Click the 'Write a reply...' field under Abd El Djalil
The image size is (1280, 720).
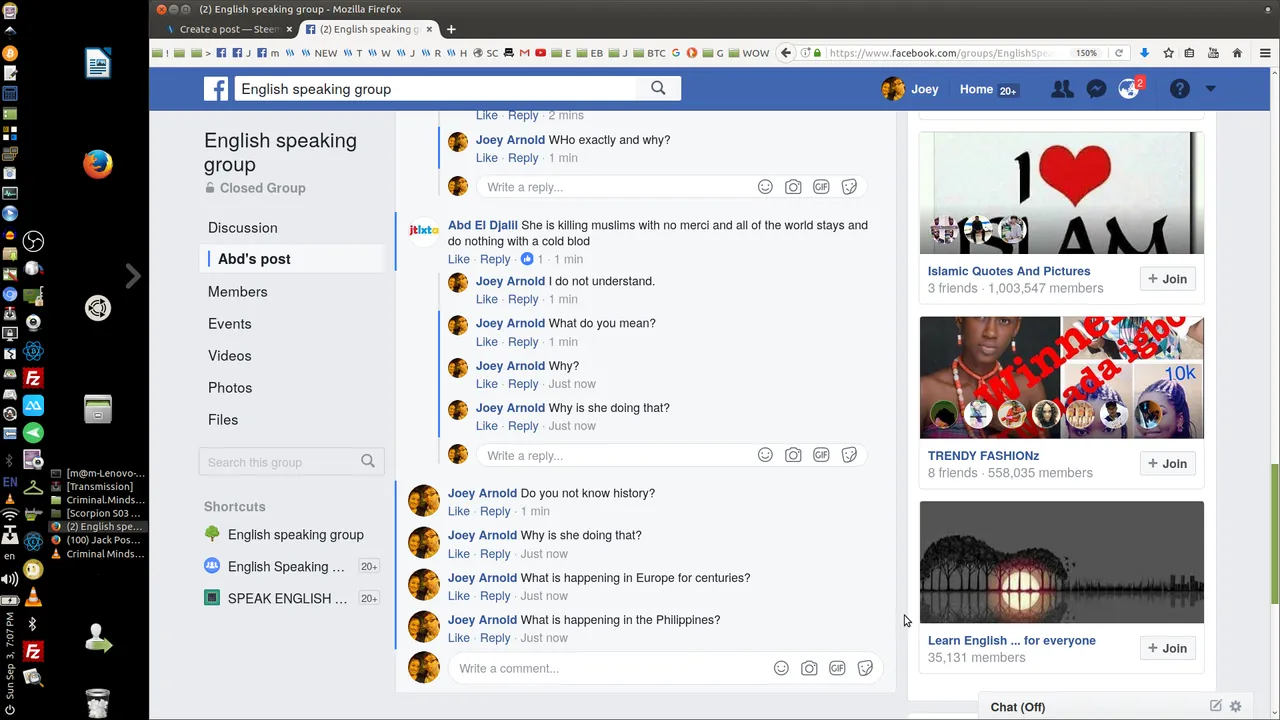tap(616, 455)
